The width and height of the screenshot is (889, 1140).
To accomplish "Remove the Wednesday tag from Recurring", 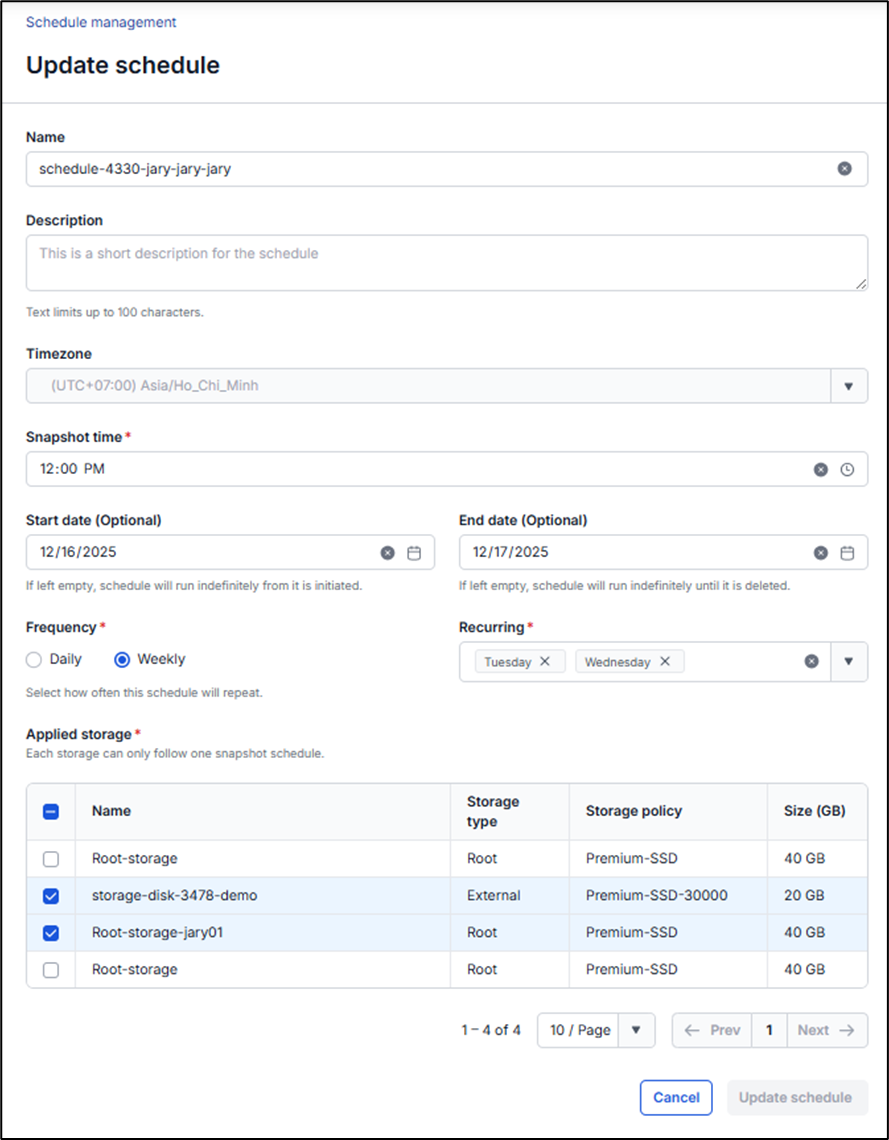I will click(x=665, y=661).
